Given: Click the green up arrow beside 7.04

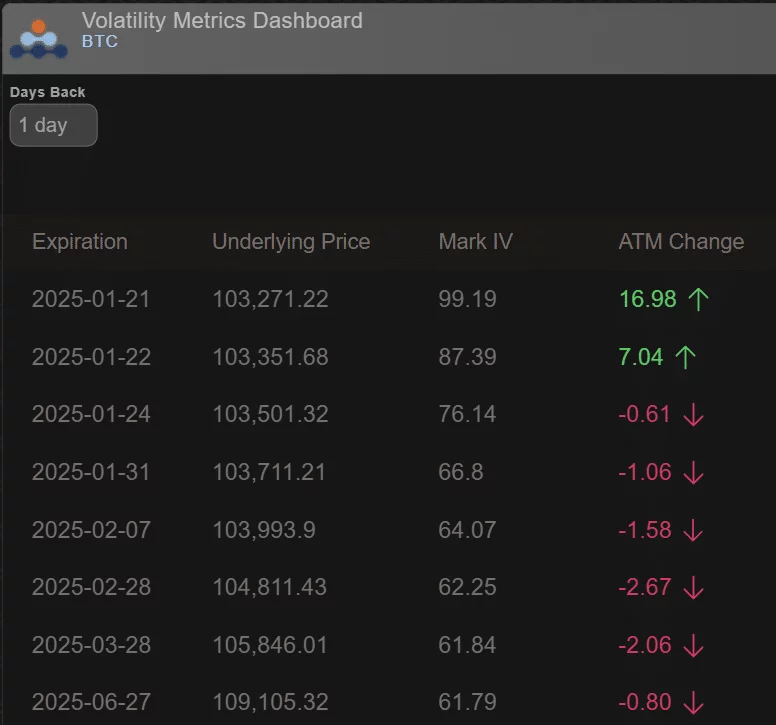Looking at the screenshot, I should 685,357.
